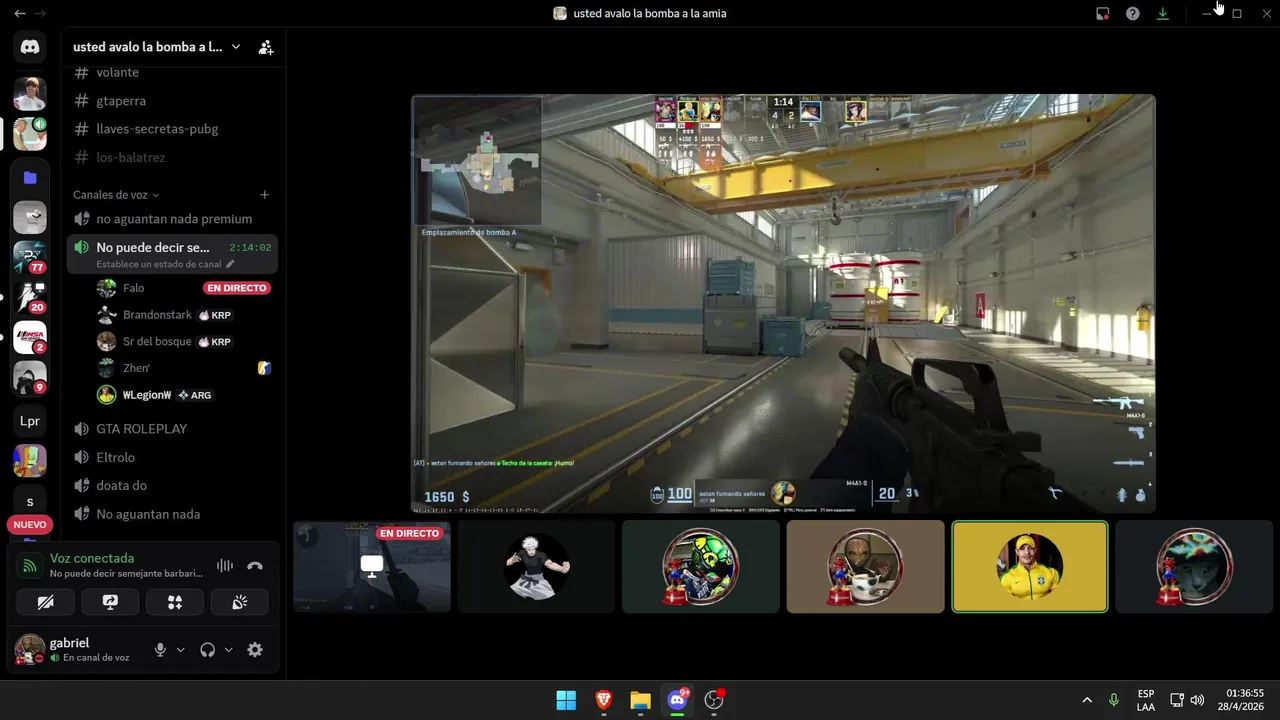1280x720 pixels.
Task: Open the help question mark icon
Action: 1133,14
